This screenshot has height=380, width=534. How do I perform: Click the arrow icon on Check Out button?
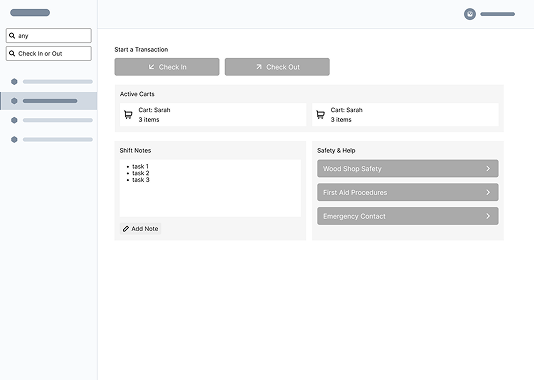(x=259, y=67)
